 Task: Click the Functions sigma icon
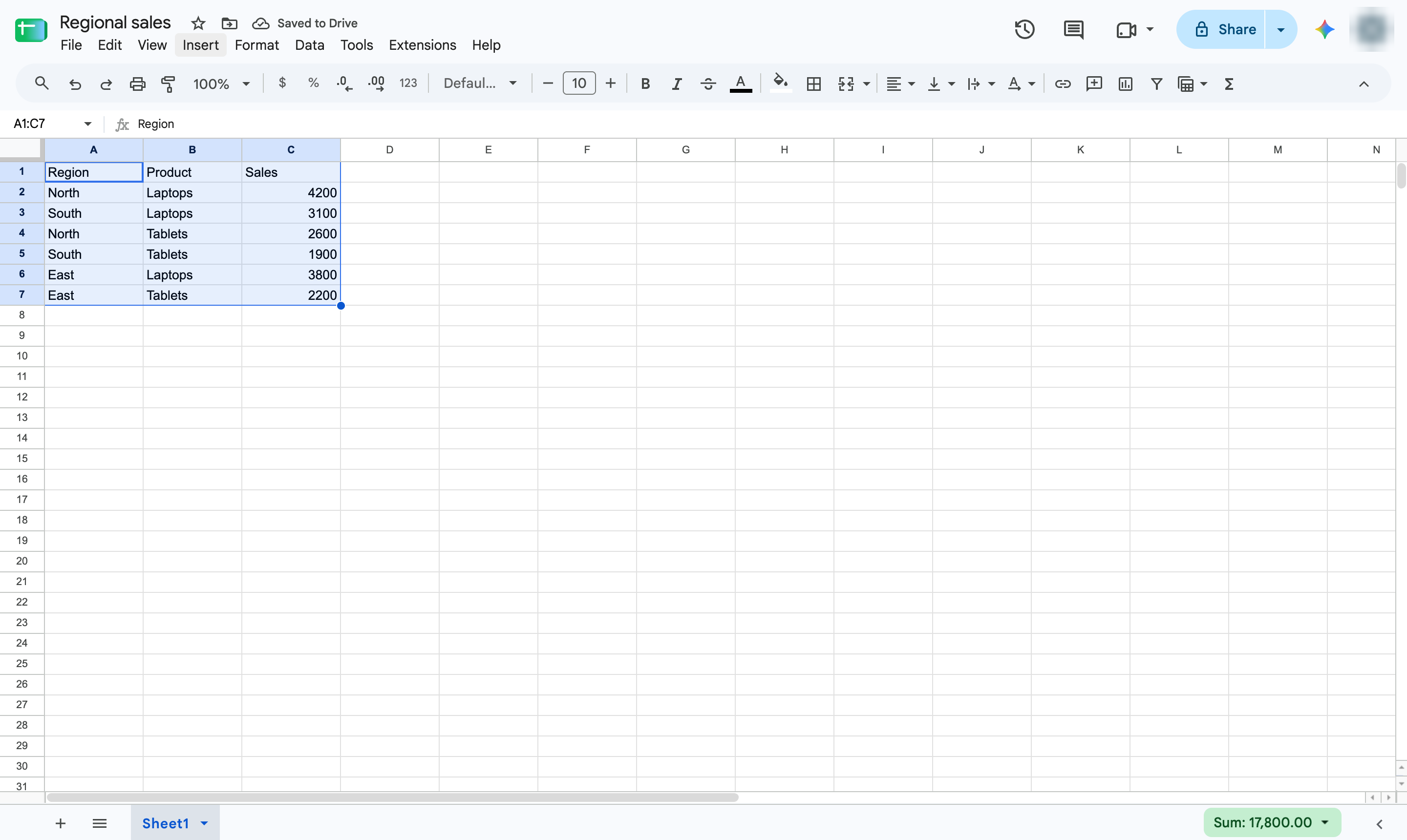pos(1229,84)
